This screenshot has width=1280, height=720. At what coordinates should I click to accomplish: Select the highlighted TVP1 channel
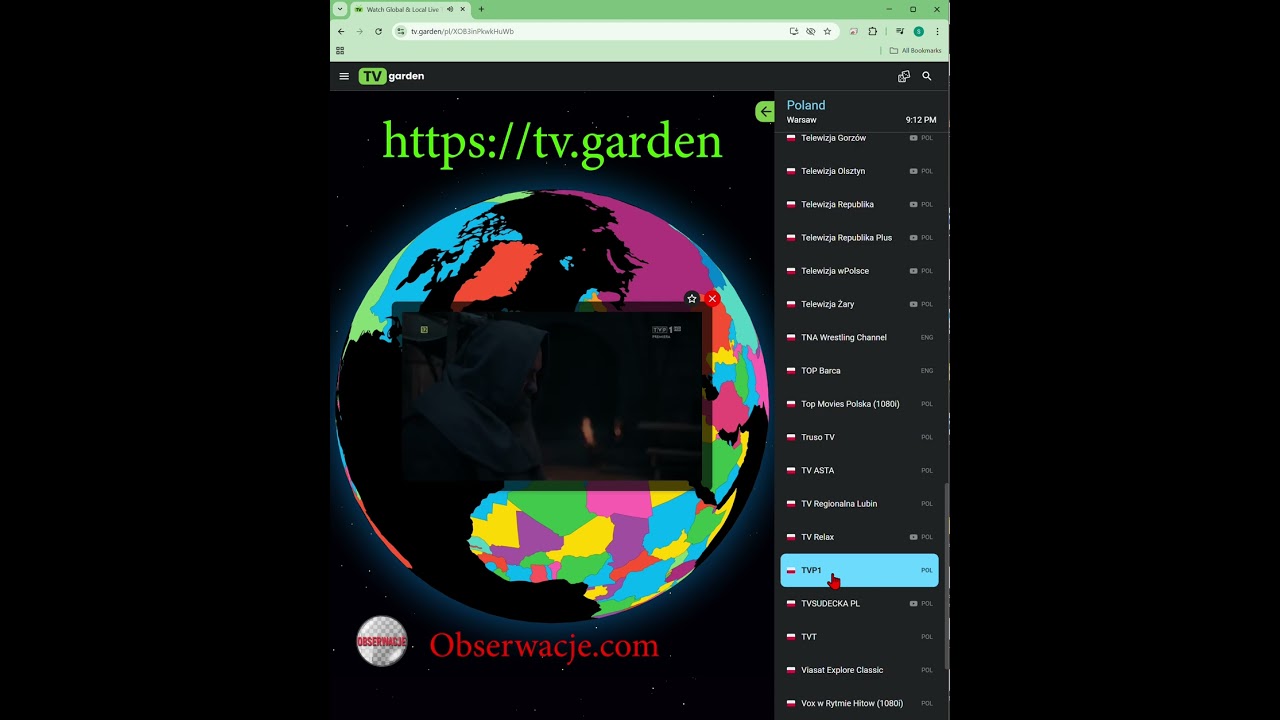[x=860, y=570]
